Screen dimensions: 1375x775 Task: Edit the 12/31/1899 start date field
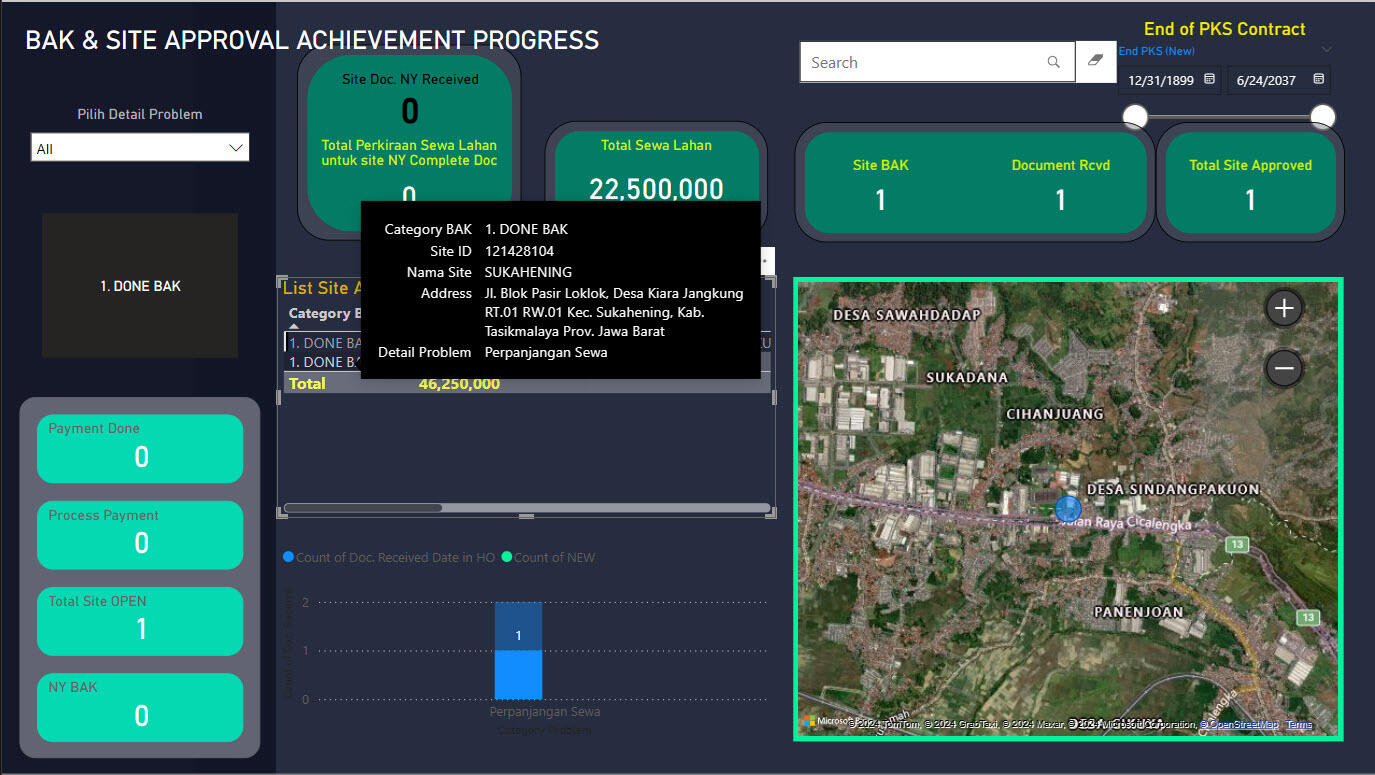click(1161, 80)
